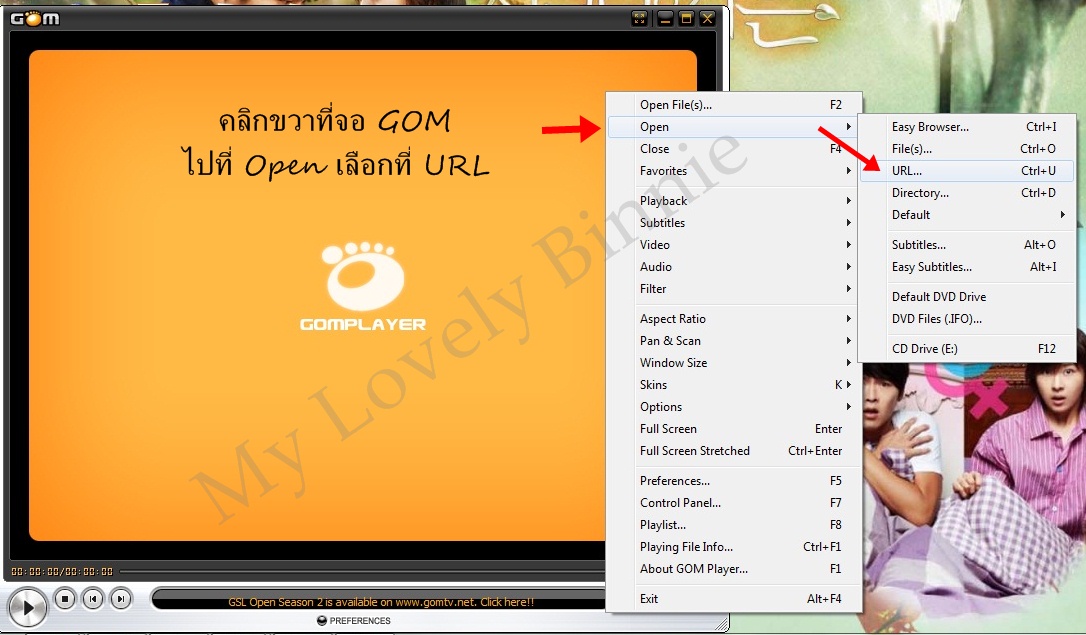Open the Skins submenu
1086x635 pixels.
734,385
